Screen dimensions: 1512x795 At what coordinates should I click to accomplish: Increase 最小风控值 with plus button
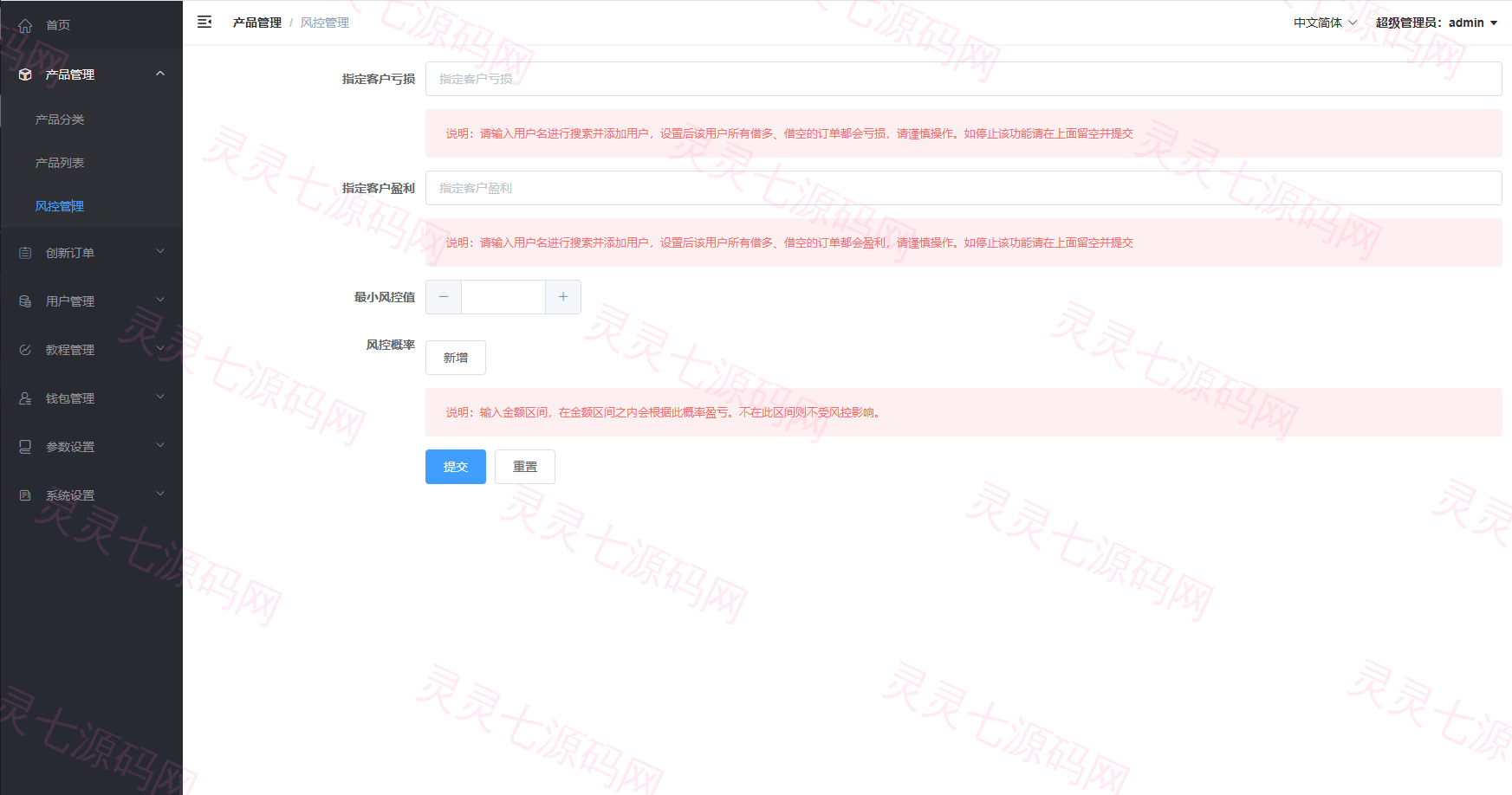563,297
